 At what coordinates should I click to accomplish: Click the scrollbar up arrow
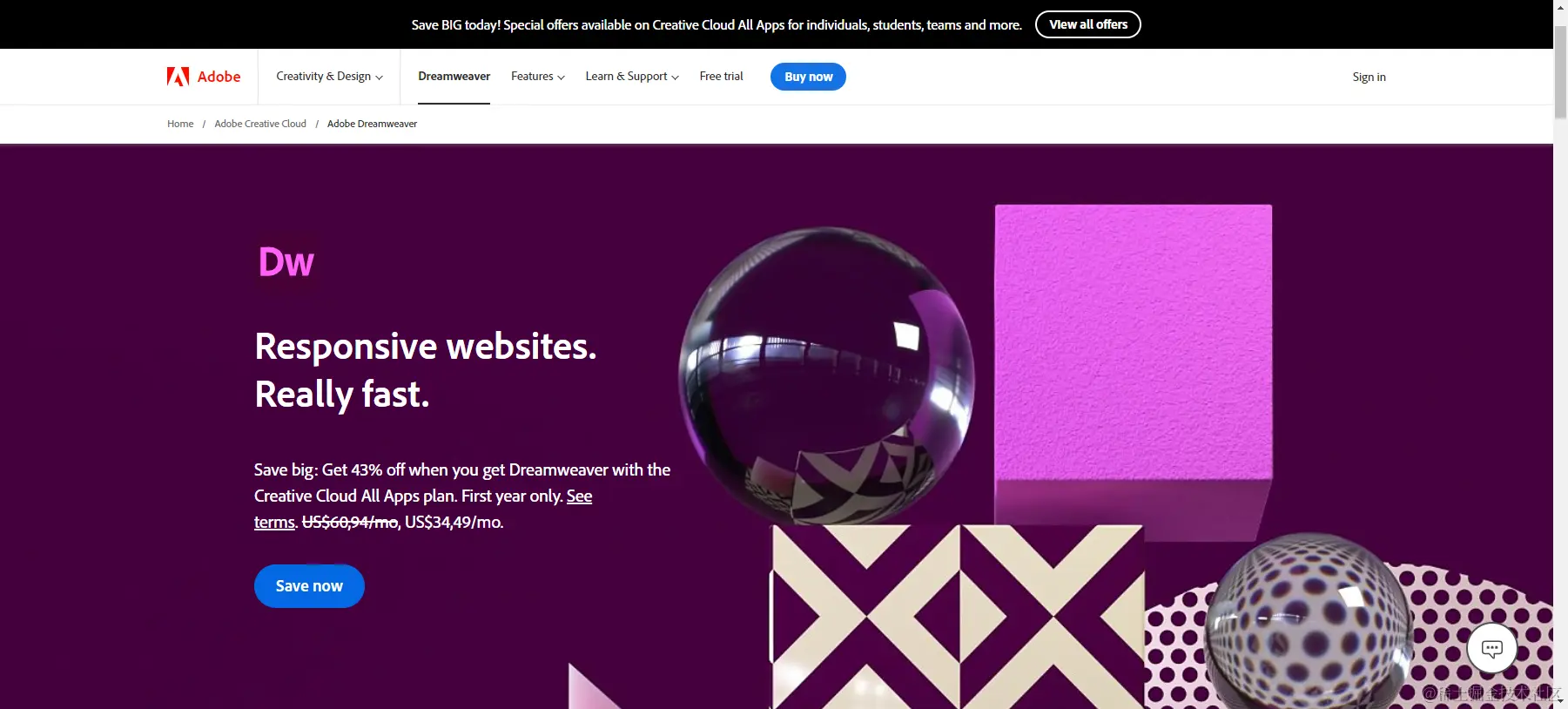(x=1560, y=7)
